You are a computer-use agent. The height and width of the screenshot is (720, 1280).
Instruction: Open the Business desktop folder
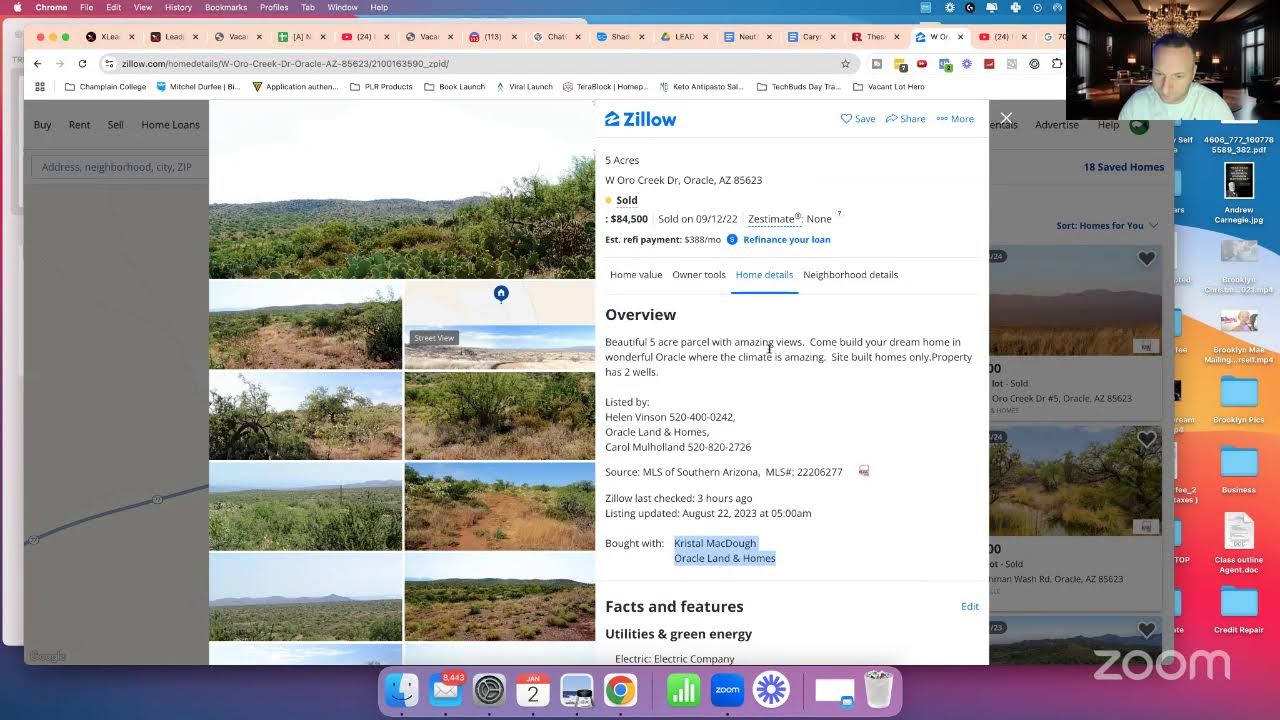pos(1239,470)
